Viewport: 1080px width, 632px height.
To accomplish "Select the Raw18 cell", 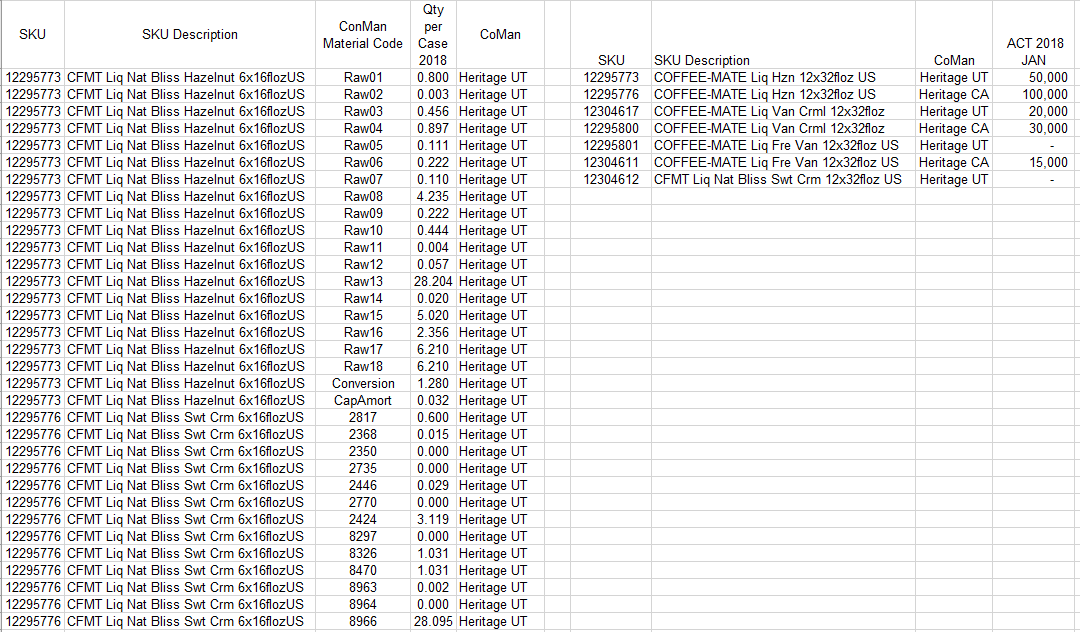I will click(363, 366).
